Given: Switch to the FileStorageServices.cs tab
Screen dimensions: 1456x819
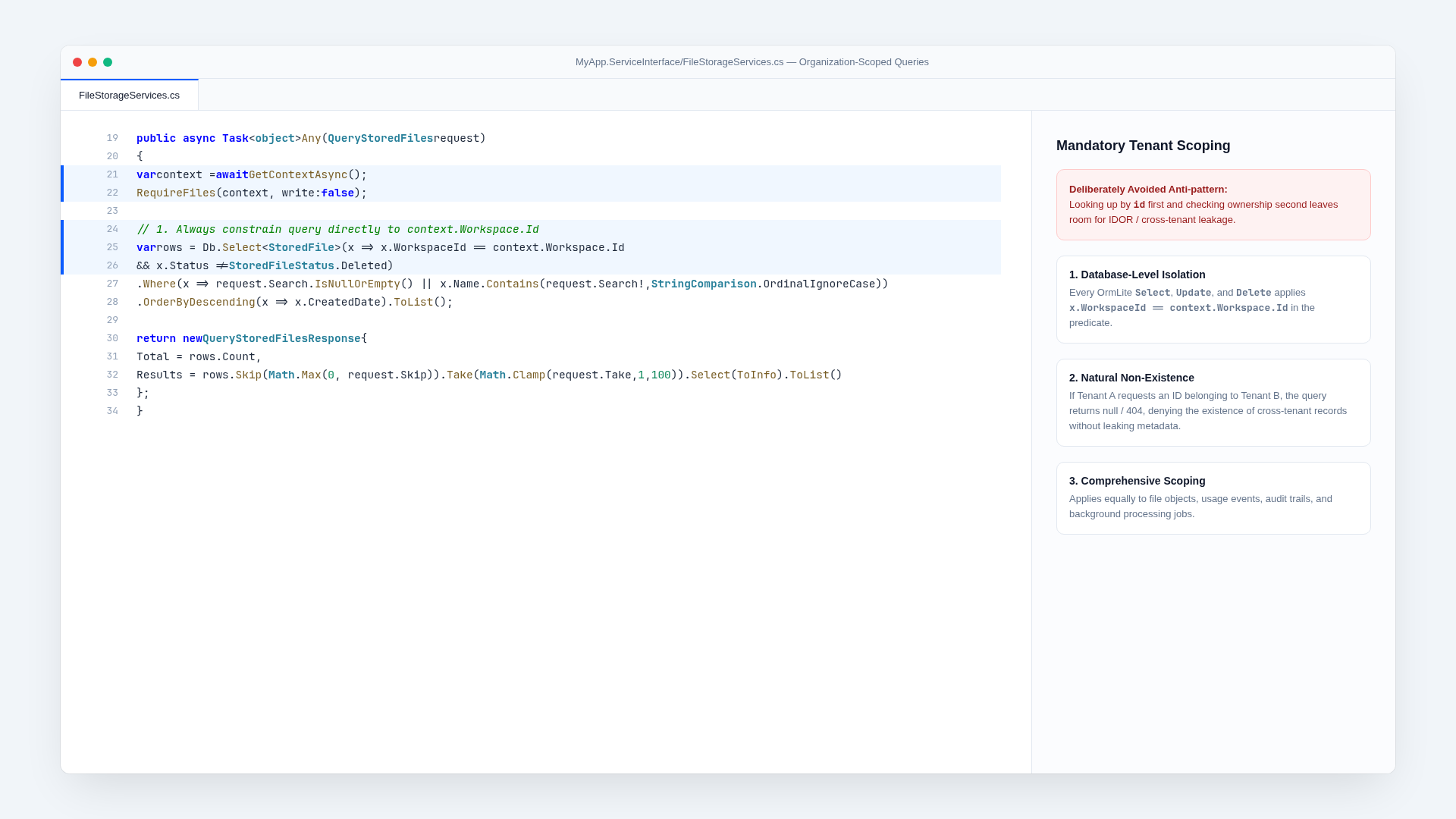Looking at the screenshot, I should 129,96.
